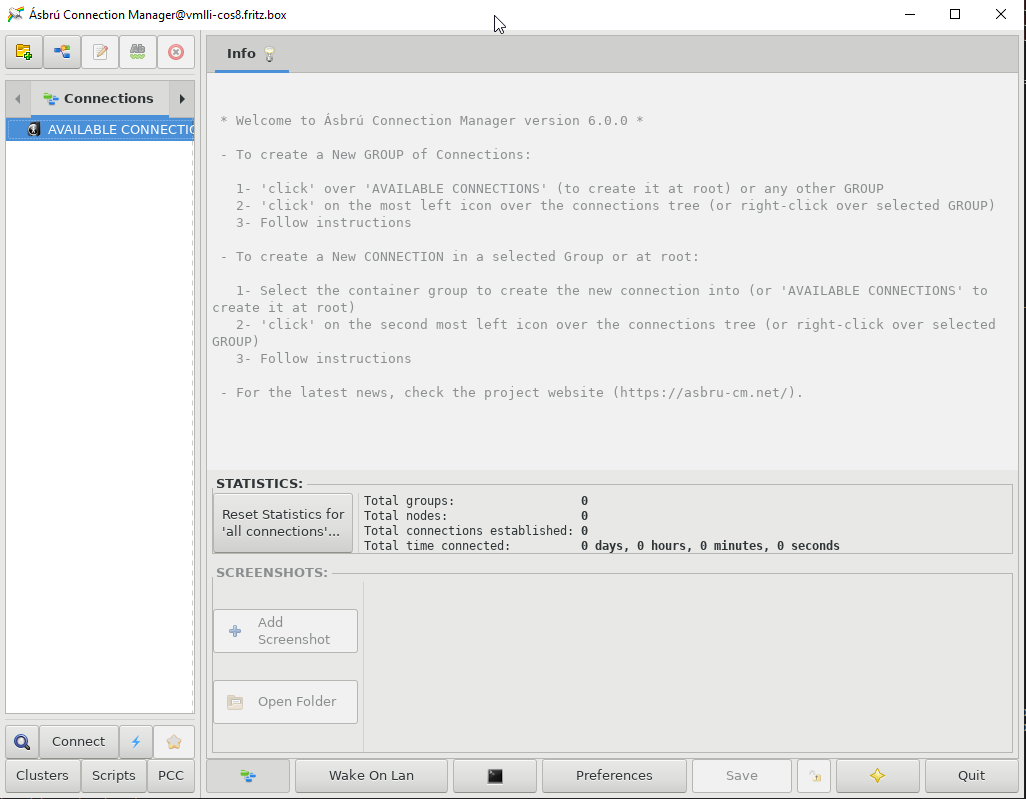This screenshot has width=1026, height=799.
Task: Click the Quit button
Action: pyautogui.click(x=972, y=775)
